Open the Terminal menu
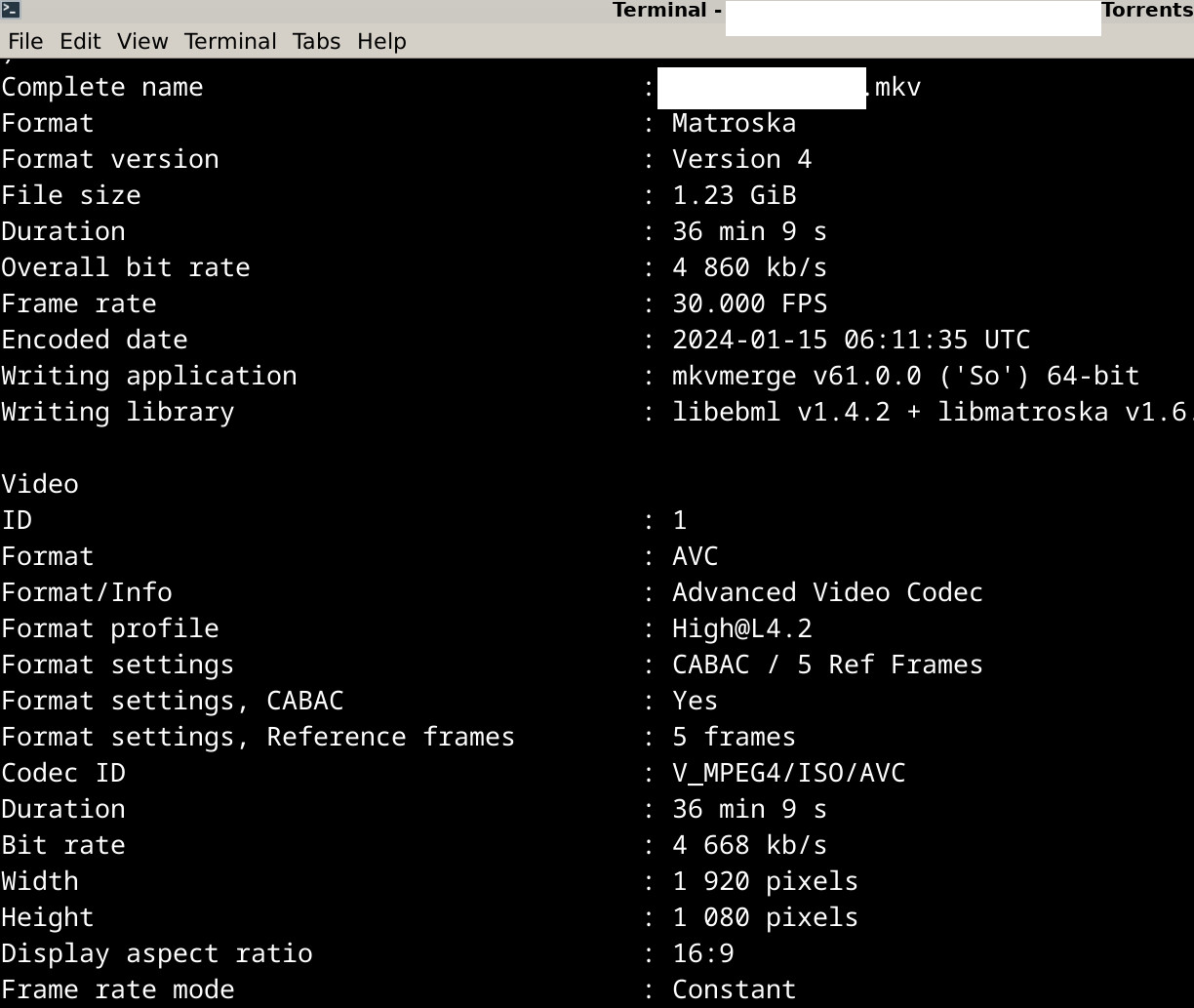Viewport: 1194px width, 1008px height. [x=230, y=41]
